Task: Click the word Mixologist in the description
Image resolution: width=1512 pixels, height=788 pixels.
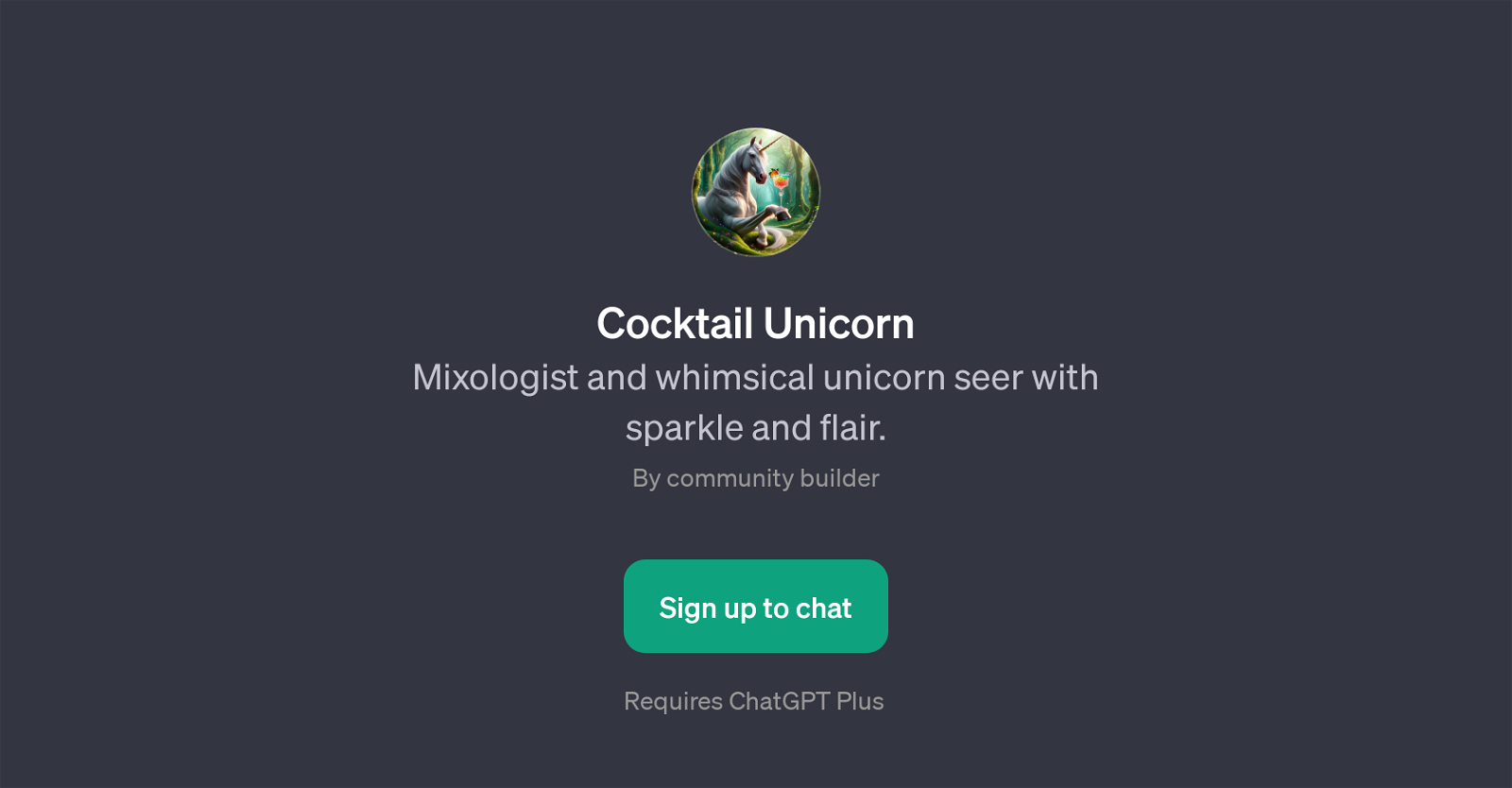Action: point(495,378)
